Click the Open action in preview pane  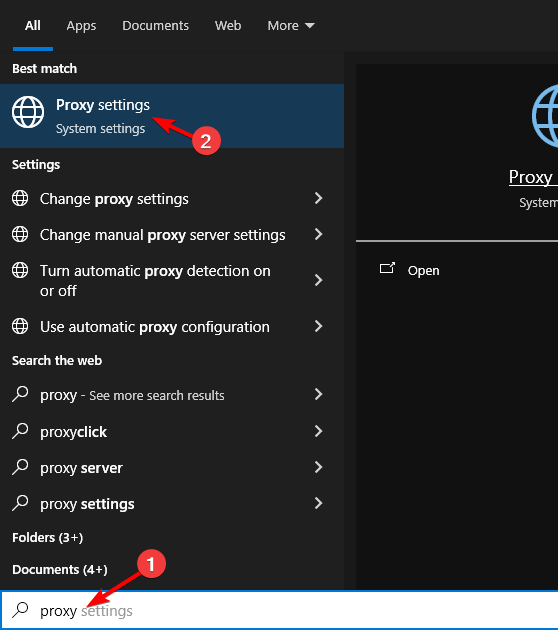coord(423,270)
